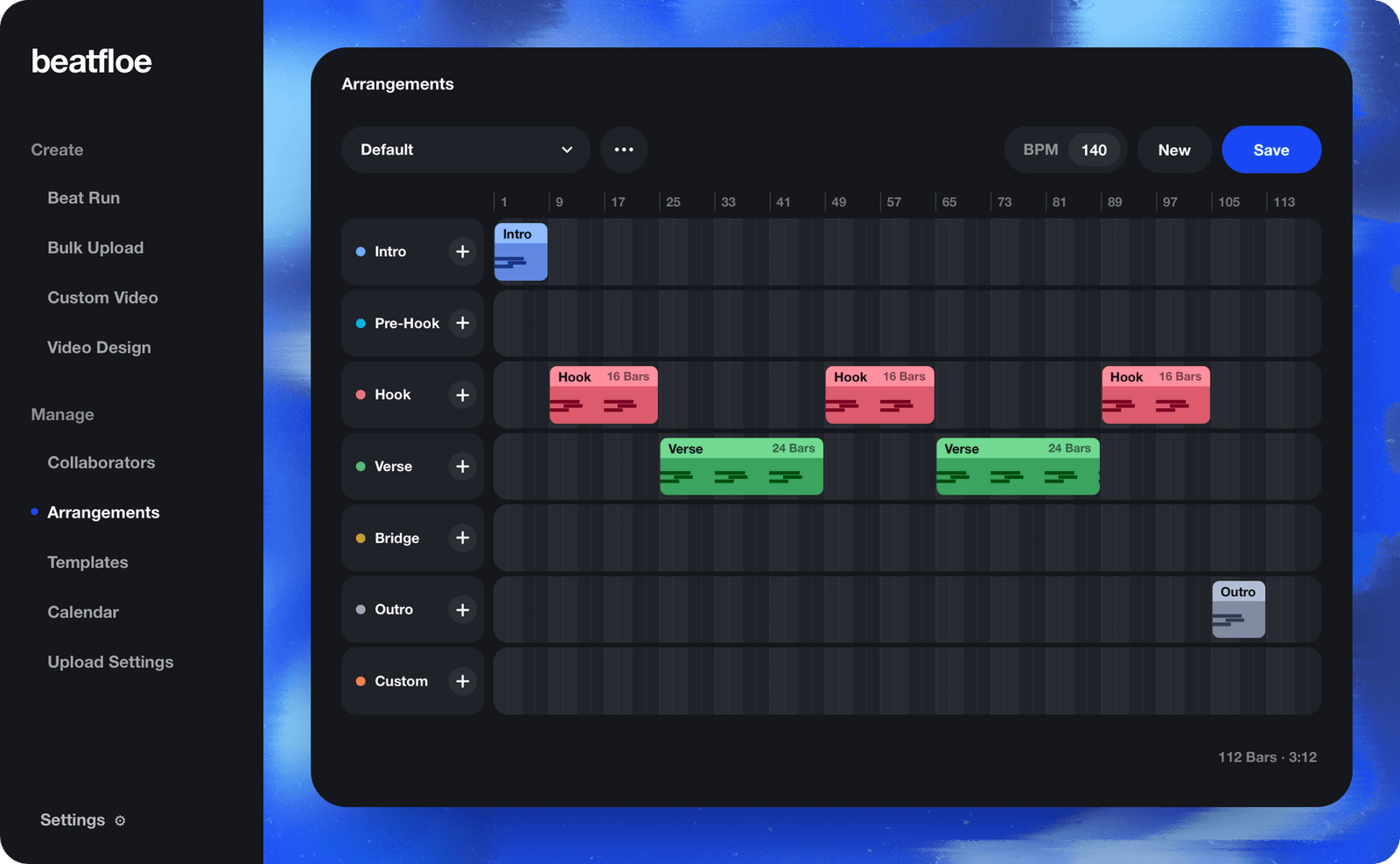Go to Calendar
The width and height of the screenshot is (1400, 864).
point(83,612)
